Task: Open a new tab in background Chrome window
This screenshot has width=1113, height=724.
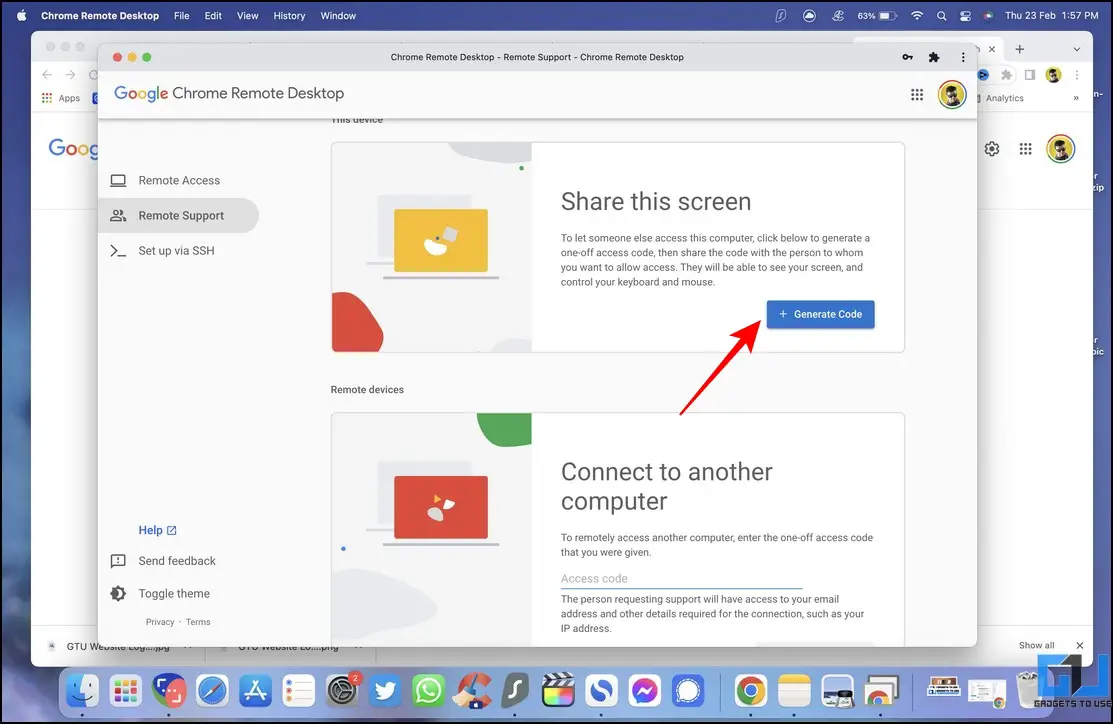Action: pos(1019,49)
